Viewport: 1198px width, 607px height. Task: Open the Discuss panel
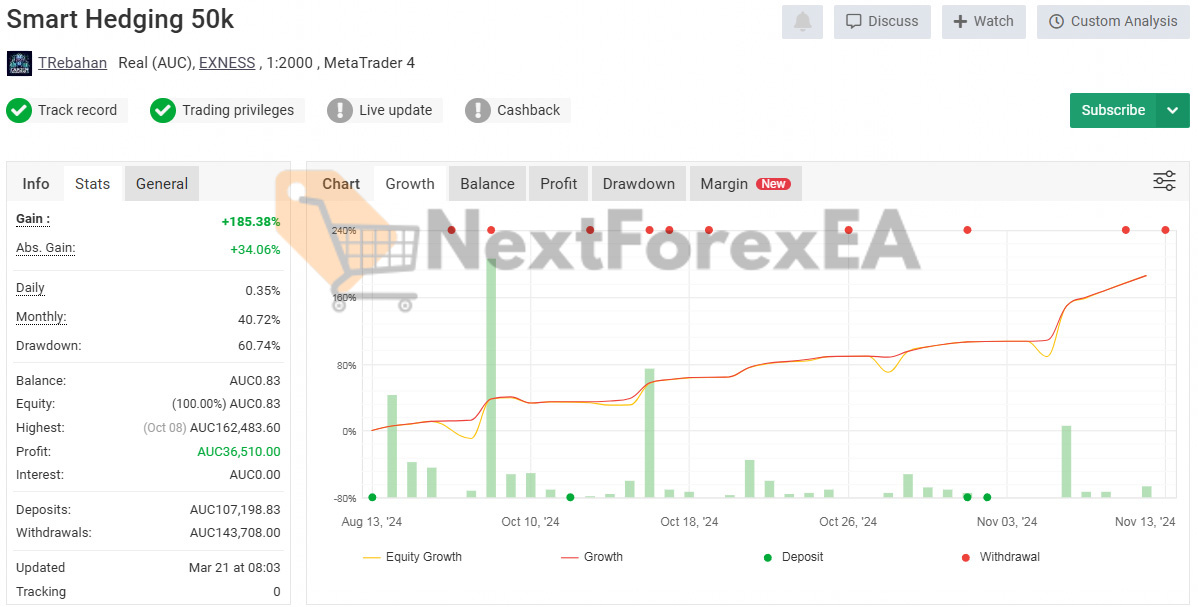click(x=881, y=22)
